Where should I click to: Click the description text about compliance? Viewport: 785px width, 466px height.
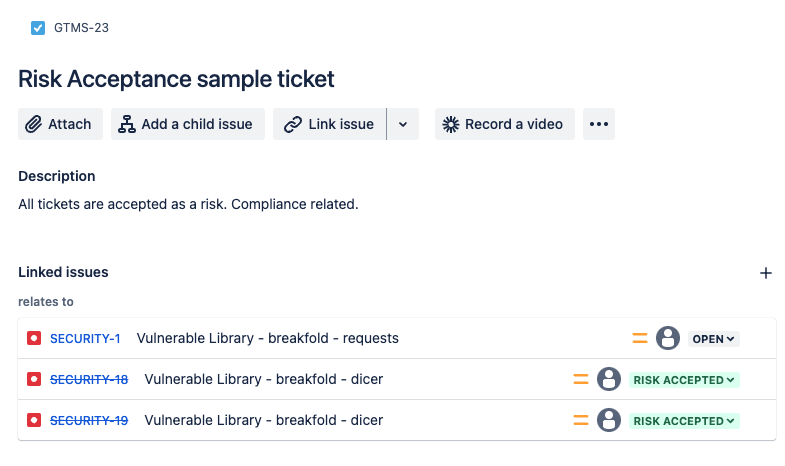(188, 204)
